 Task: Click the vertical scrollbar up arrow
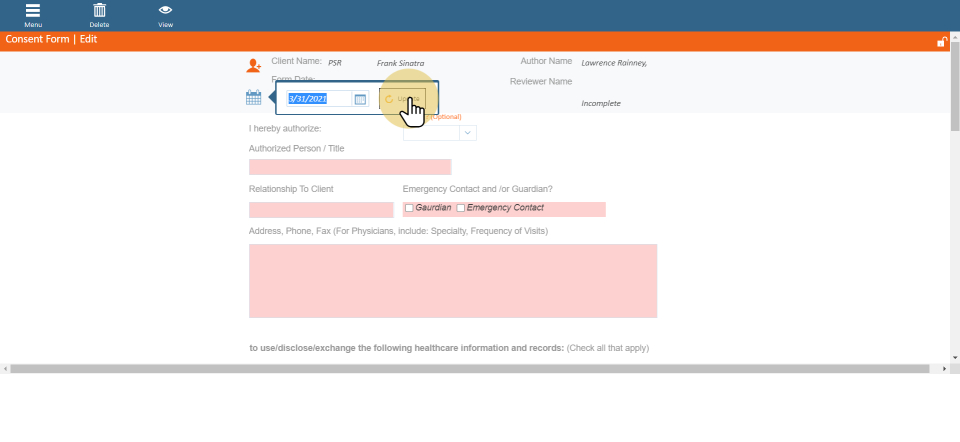click(954, 58)
